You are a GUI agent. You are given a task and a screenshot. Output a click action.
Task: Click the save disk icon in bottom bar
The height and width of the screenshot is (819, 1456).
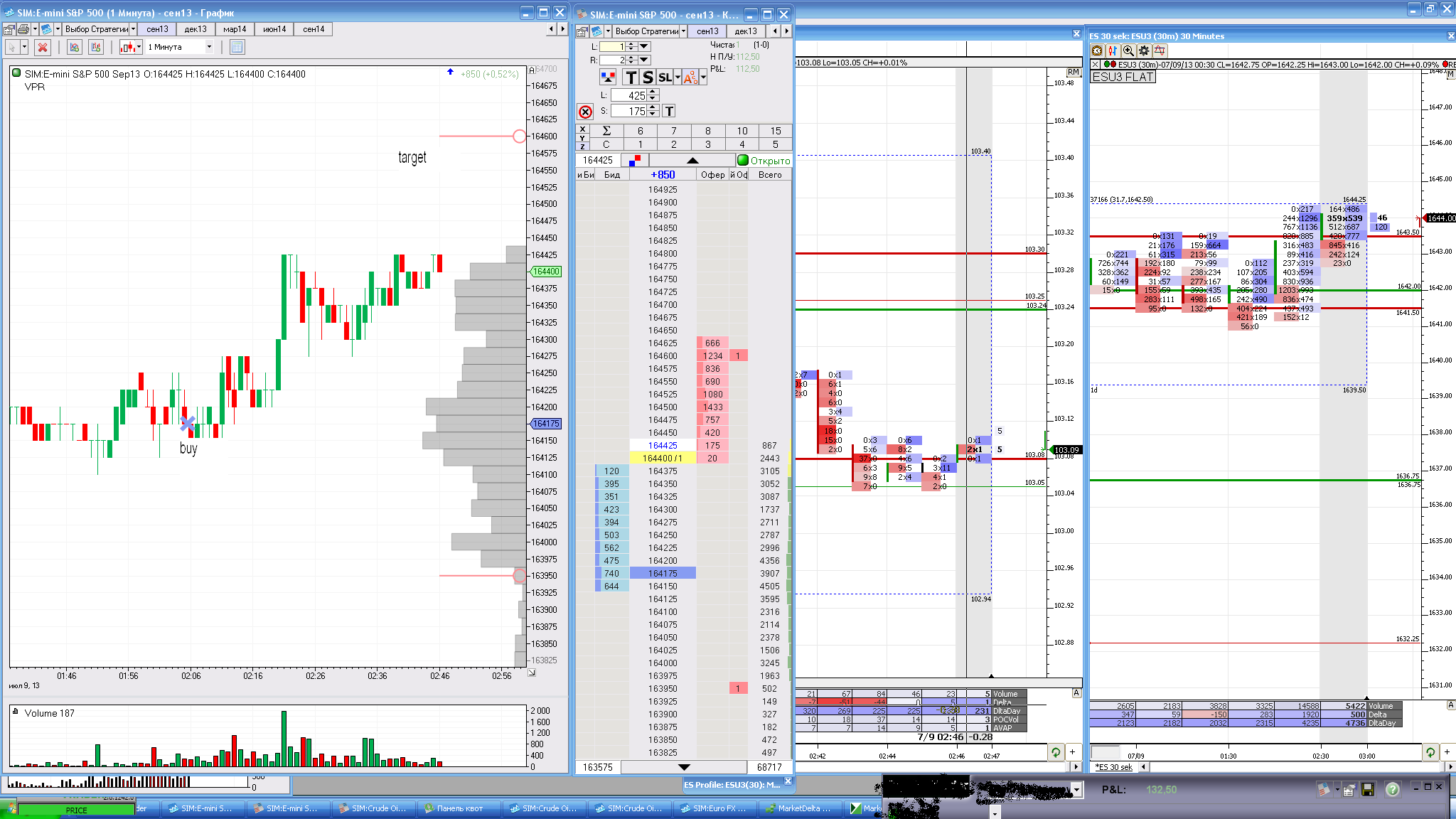1367,790
